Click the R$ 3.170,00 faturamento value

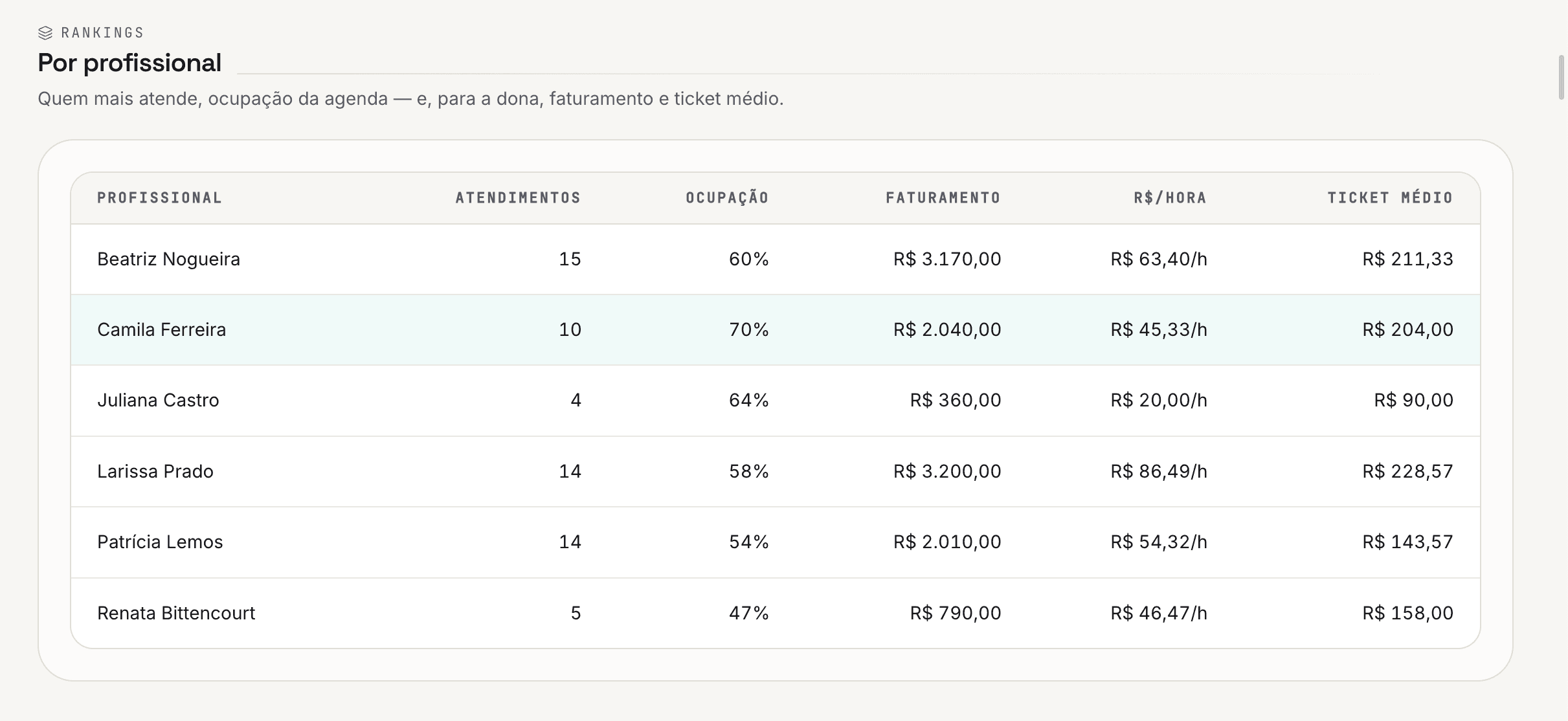pyautogui.click(x=947, y=260)
